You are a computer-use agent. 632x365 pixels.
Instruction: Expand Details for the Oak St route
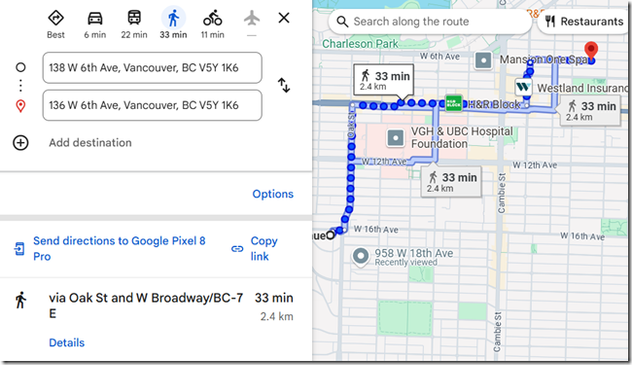[x=67, y=342]
